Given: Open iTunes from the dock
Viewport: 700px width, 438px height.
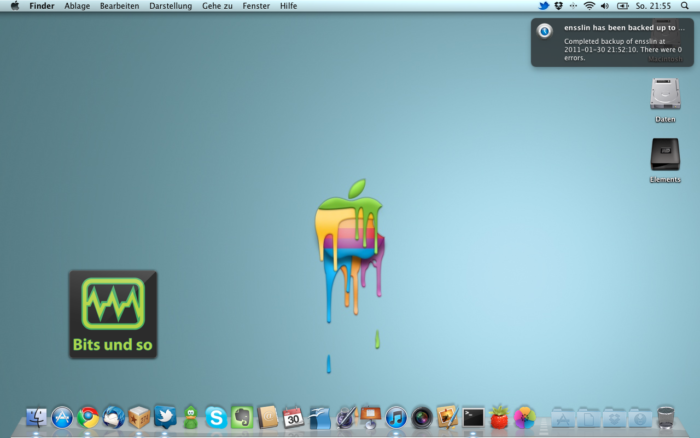Looking at the screenshot, I should click(x=396, y=417).
